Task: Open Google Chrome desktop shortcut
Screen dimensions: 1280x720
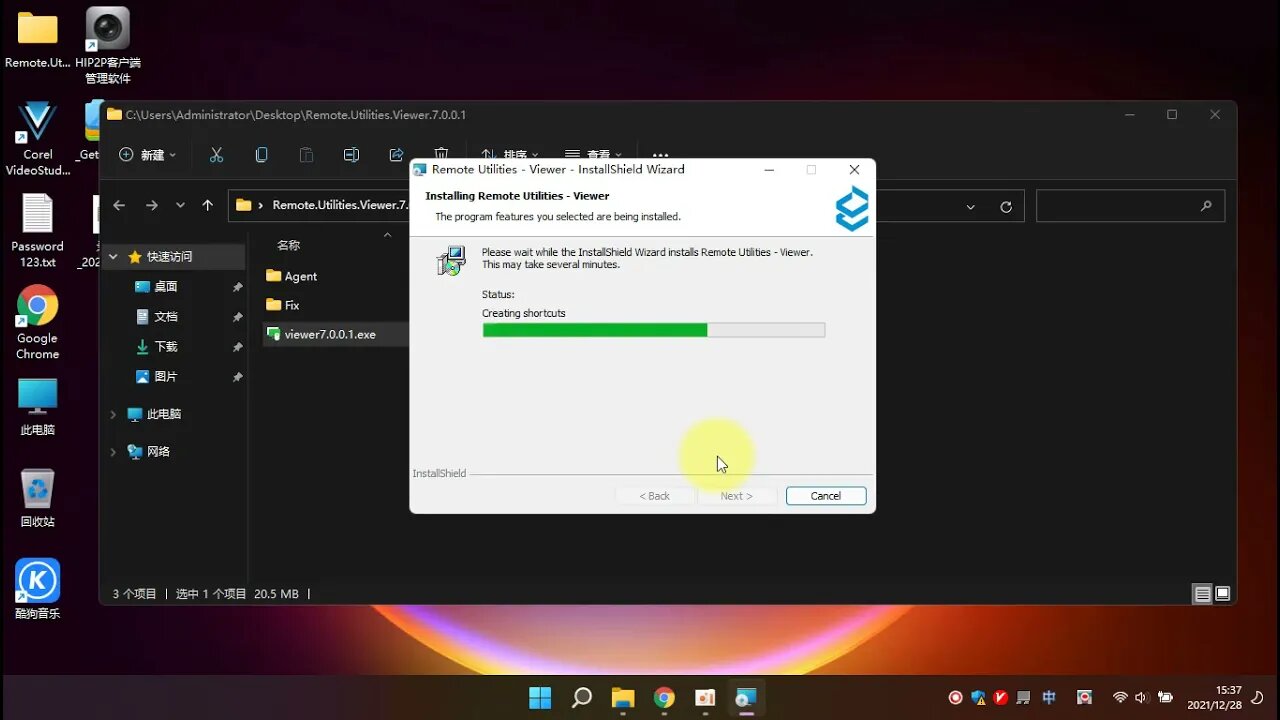Action: (37, 323)
